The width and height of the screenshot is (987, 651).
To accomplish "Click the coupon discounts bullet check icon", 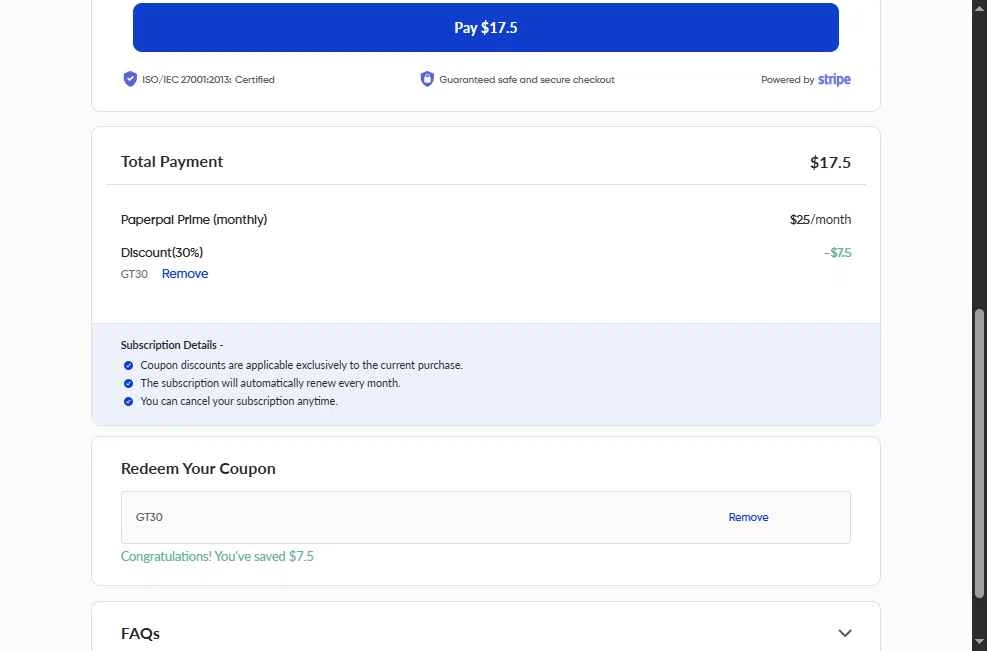I will [128, 365].
